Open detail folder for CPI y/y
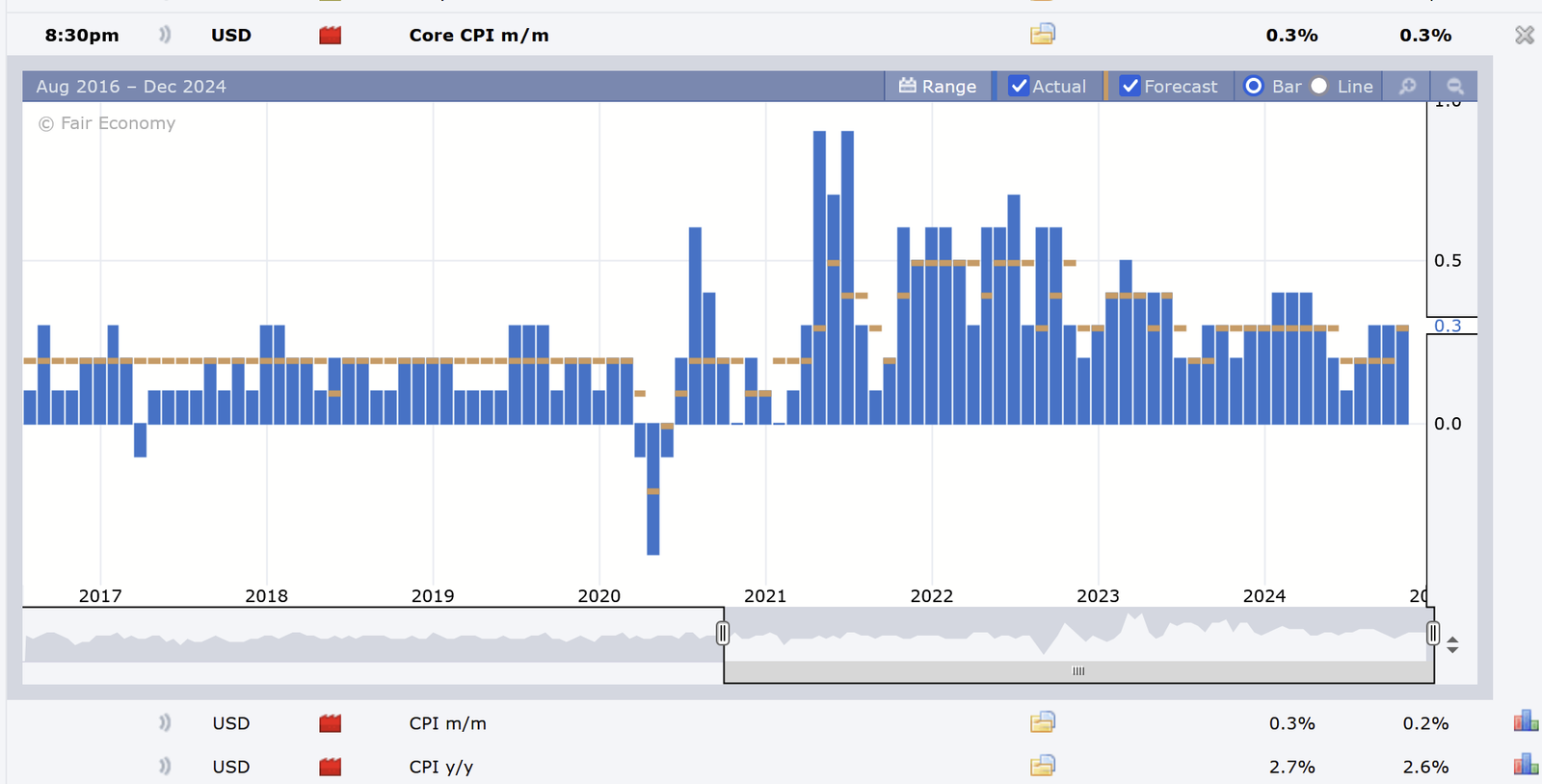The image size is (1542, 784). 1042,766
